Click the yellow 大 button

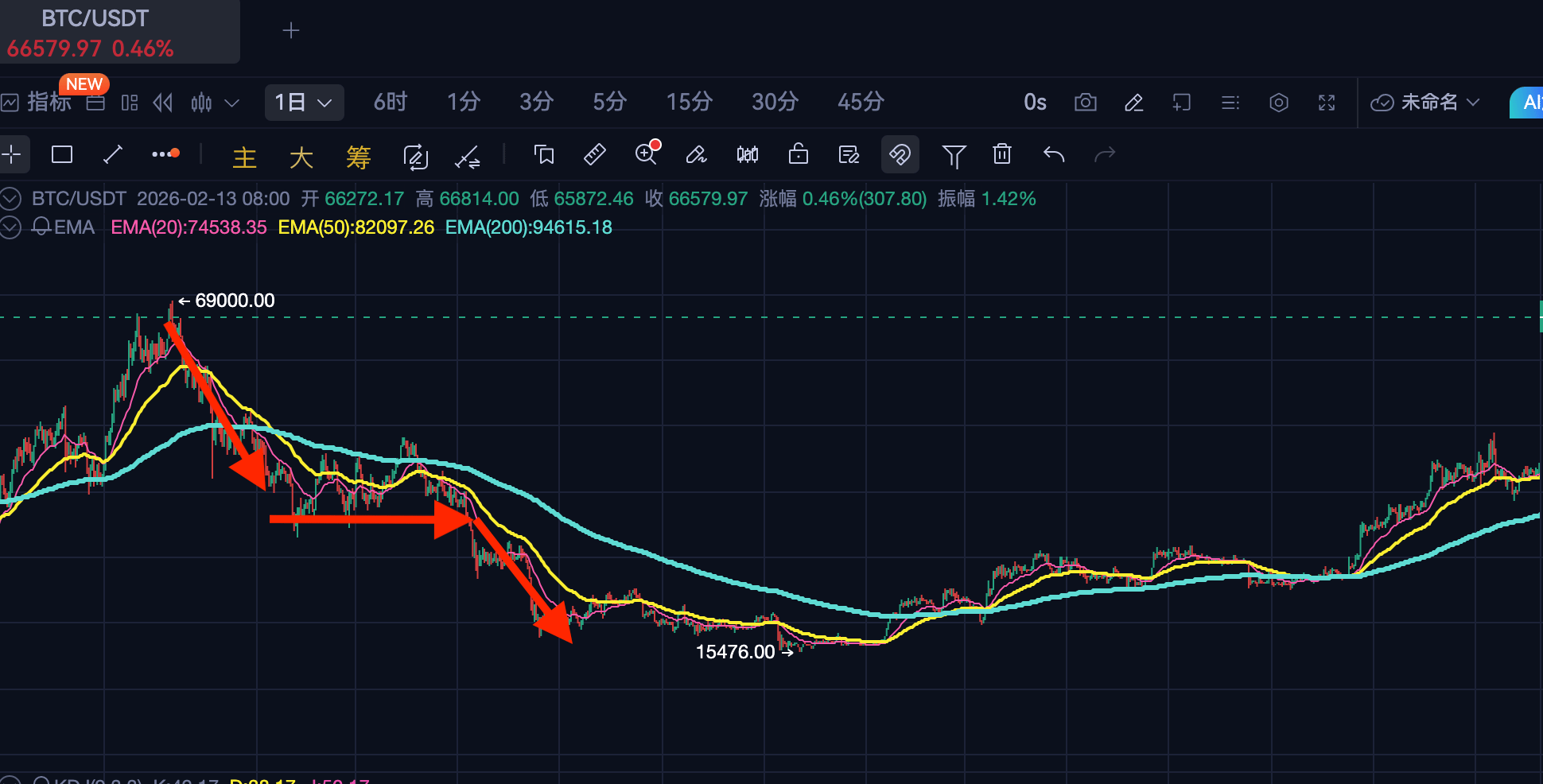coord(301,157)
